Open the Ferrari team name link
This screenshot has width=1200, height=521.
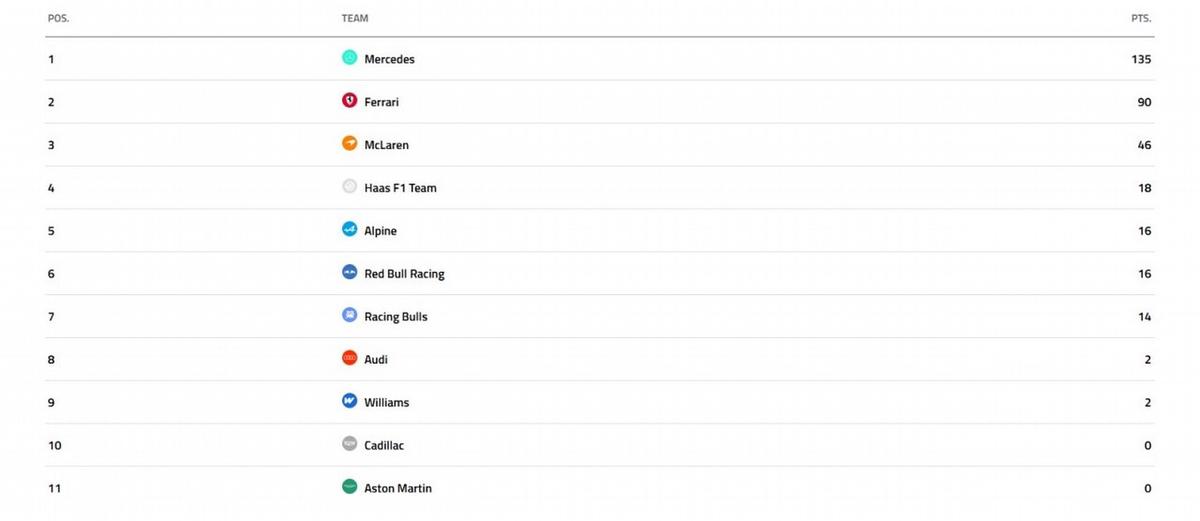[381, 102]
